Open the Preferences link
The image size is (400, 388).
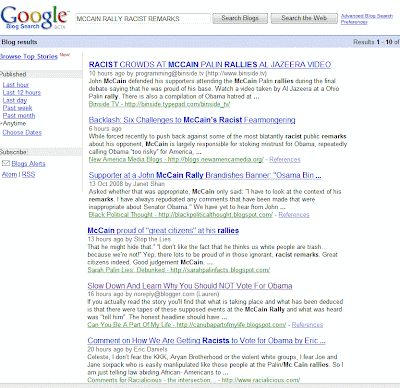[354, 22]
